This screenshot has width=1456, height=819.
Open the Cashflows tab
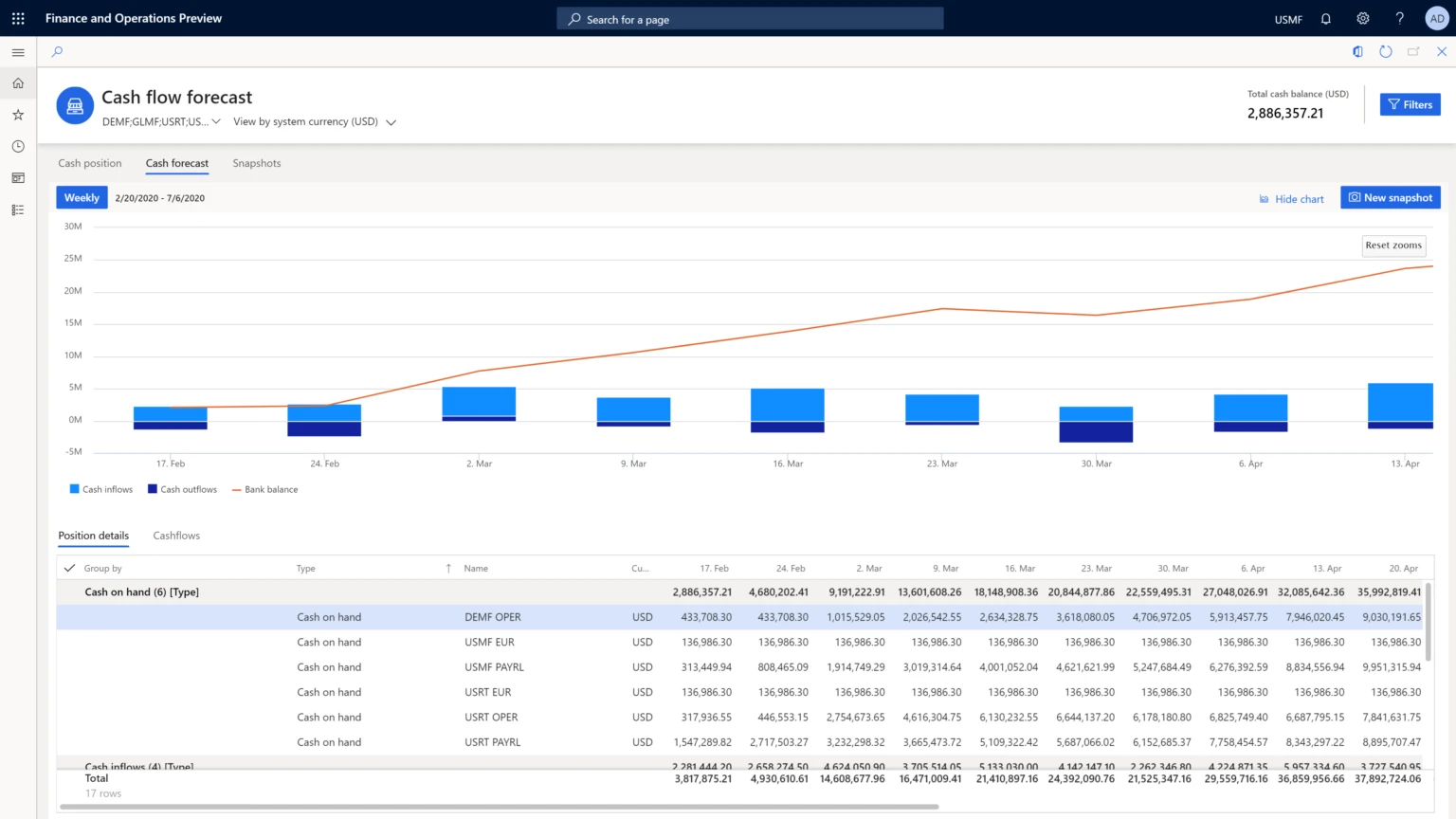click(175, 536)
